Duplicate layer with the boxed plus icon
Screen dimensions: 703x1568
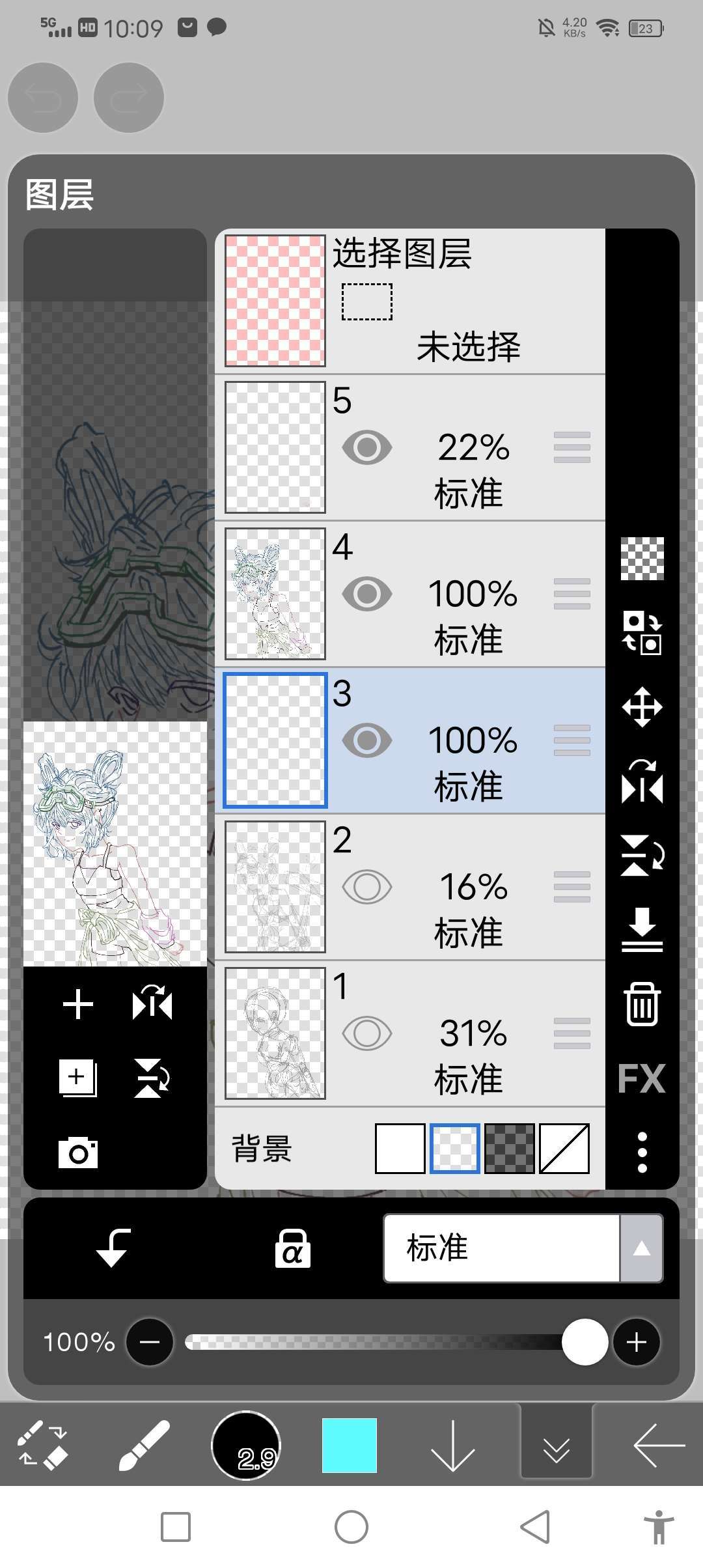(x=78, y=1078)
